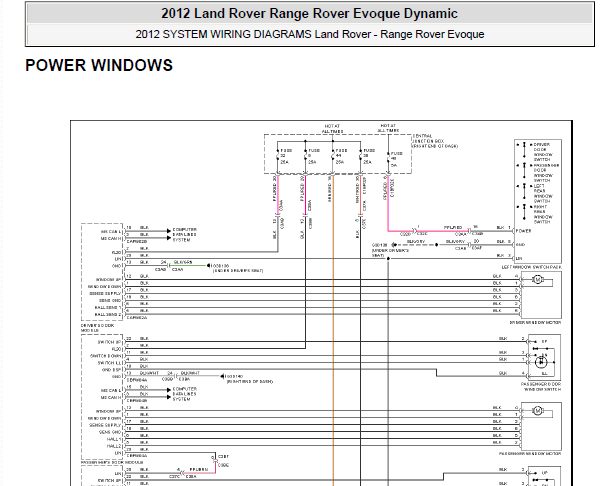The width and height of the screenshot is (601, 486).
Task: Select the '2012 SYSTEM WIRING DIAGRAMS' subtitle line
Action: point(310,34)
